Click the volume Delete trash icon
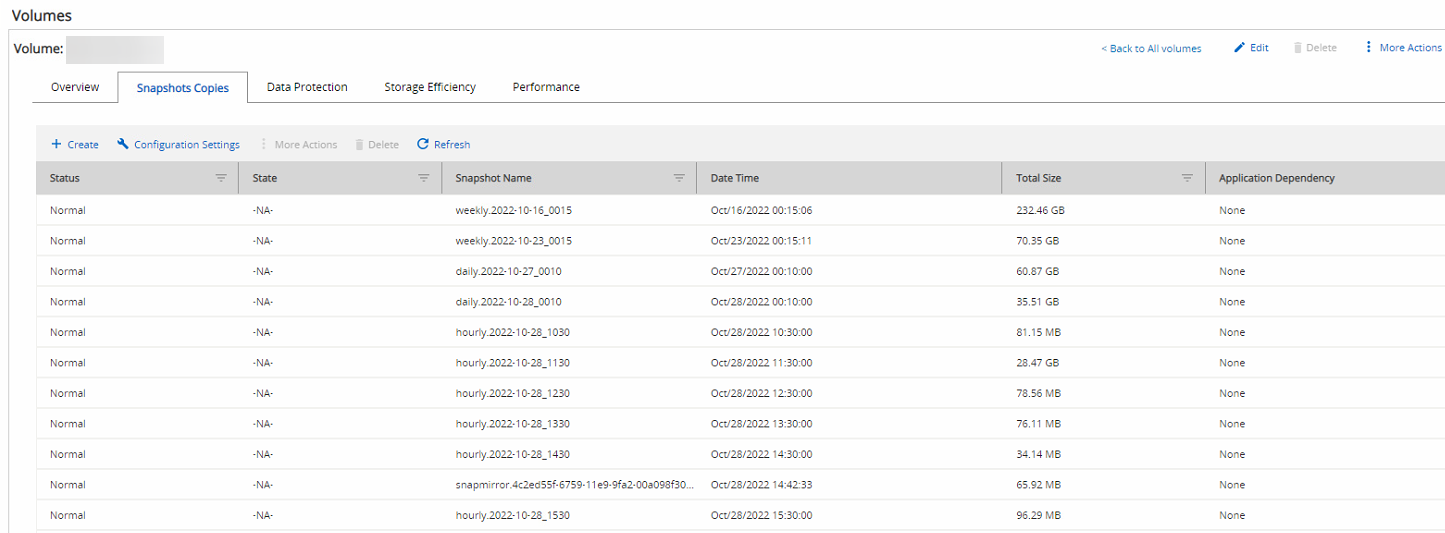Screen dimensions: 1445x533 1298,48
